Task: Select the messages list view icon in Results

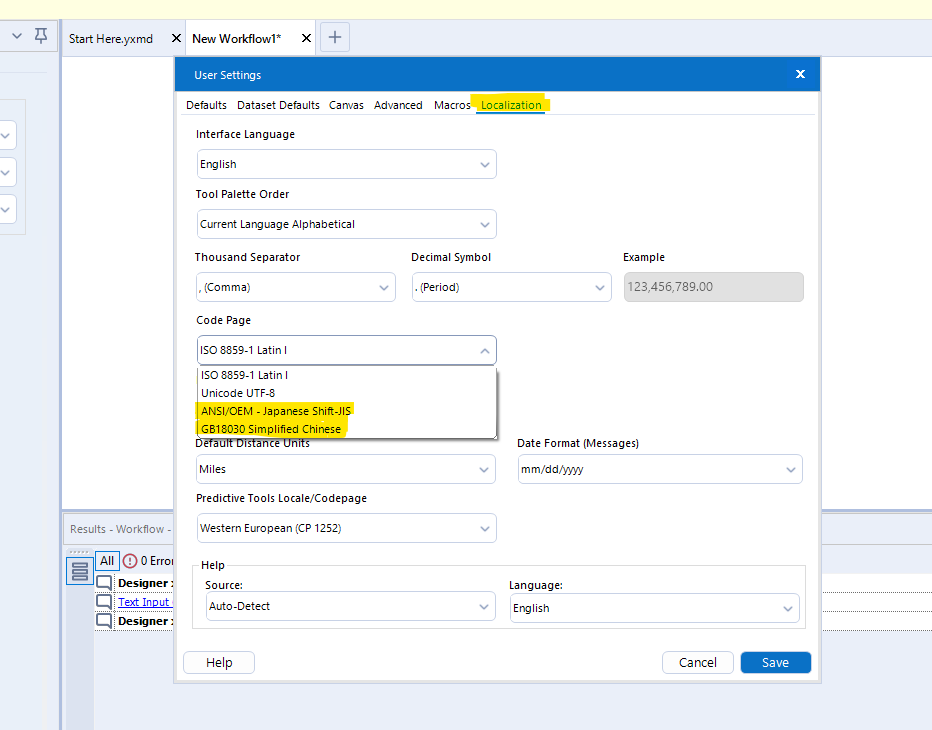Action: click(x=79, y=570)
